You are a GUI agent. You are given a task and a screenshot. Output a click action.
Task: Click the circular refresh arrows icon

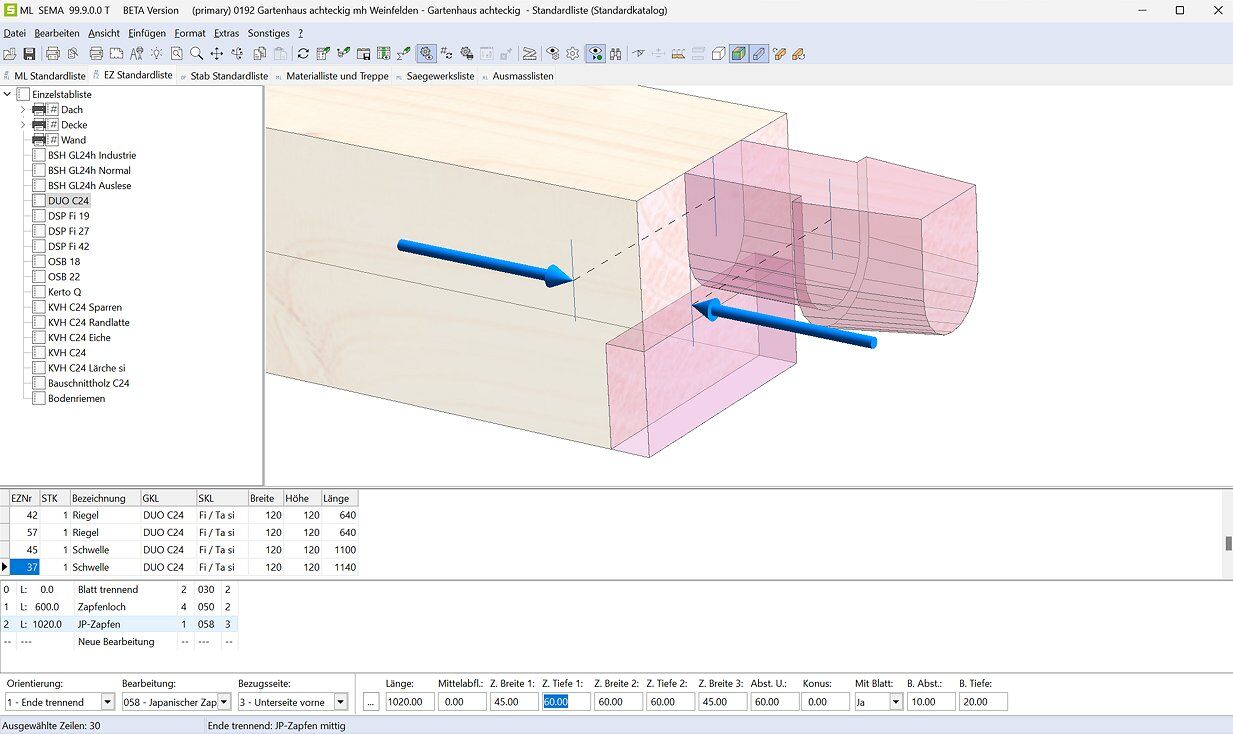tap(303, 53)
